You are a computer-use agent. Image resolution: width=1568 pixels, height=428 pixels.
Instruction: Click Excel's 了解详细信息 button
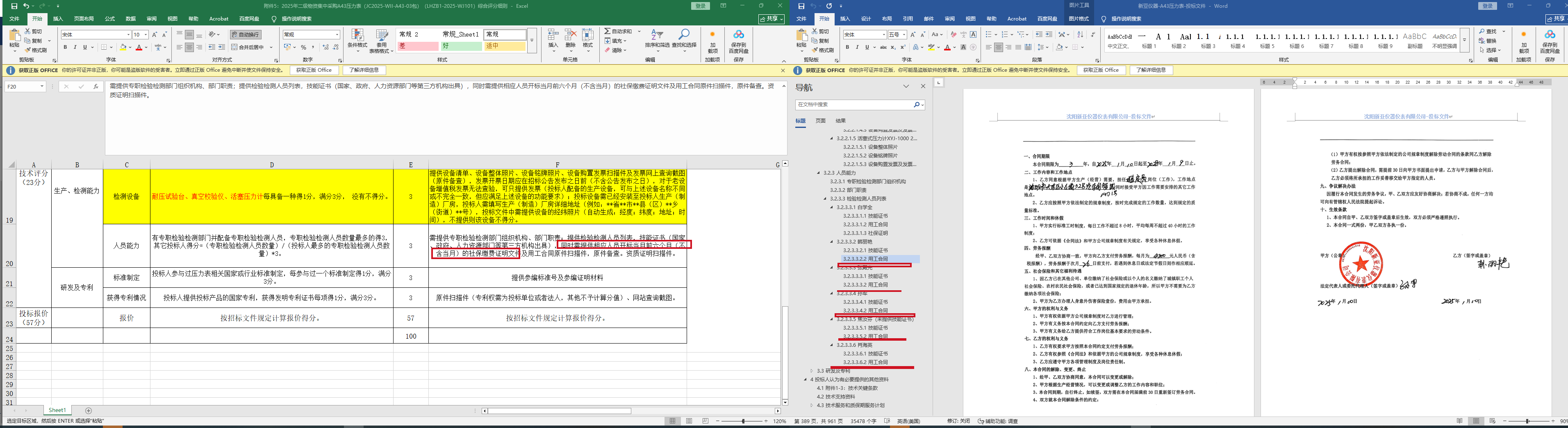pyautogui.click(x=364, y=70)
